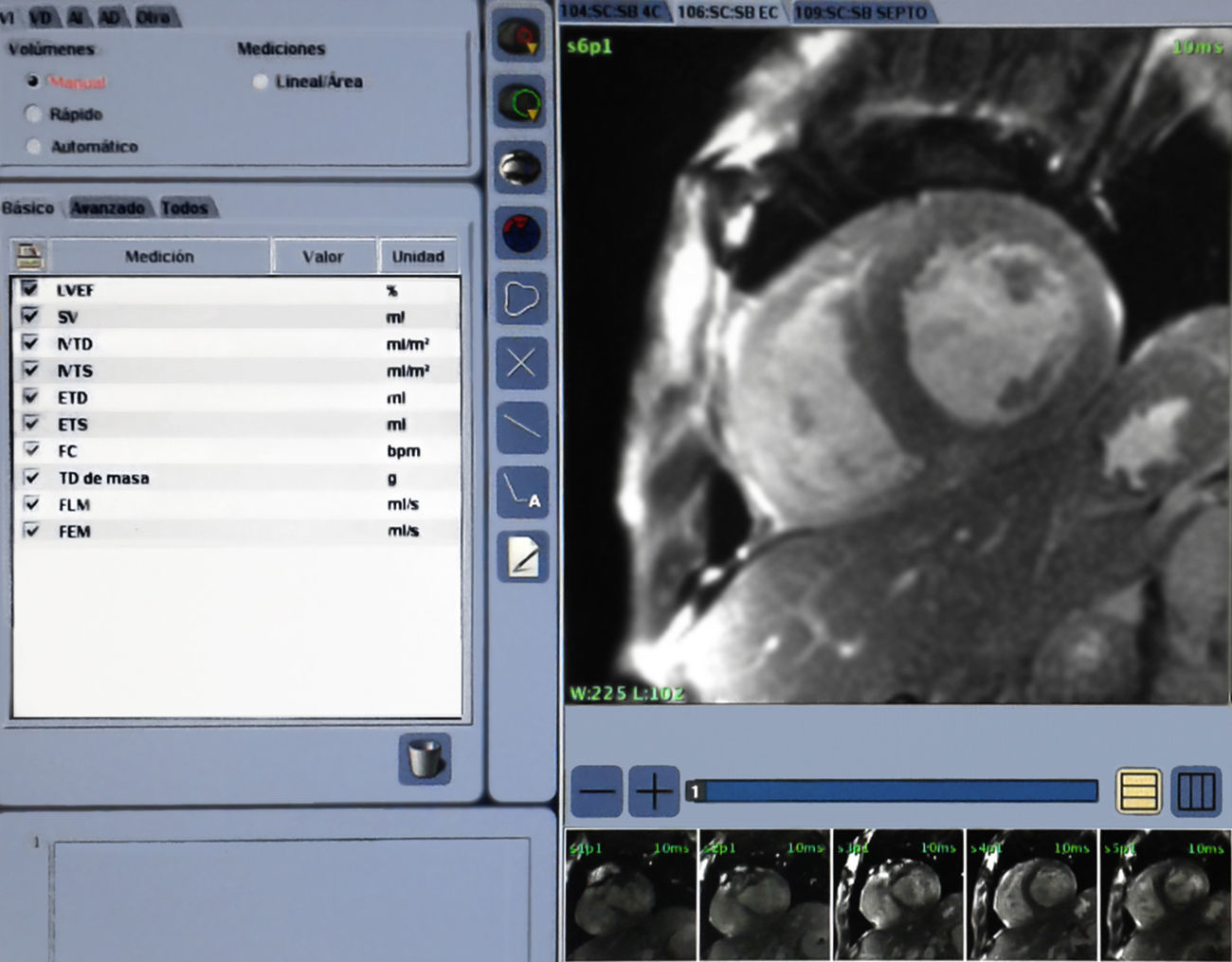The height and width of the screenshot is (962, 1232).
Task: Select the red endocardial contour tool
Action: pyautogui.click(x=519, y=38)
